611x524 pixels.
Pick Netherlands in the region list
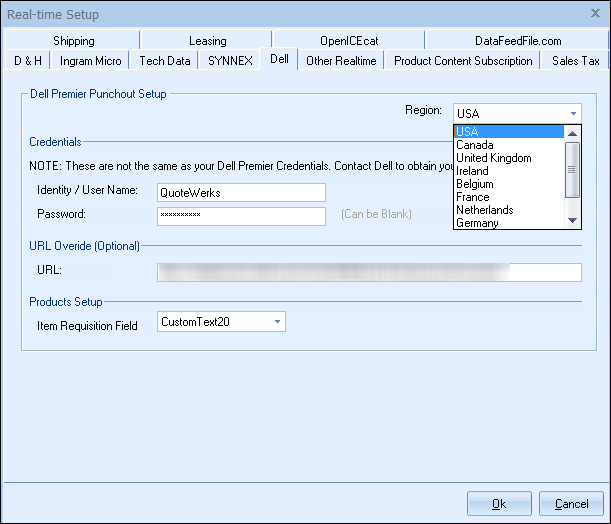[x=509, y=210]
